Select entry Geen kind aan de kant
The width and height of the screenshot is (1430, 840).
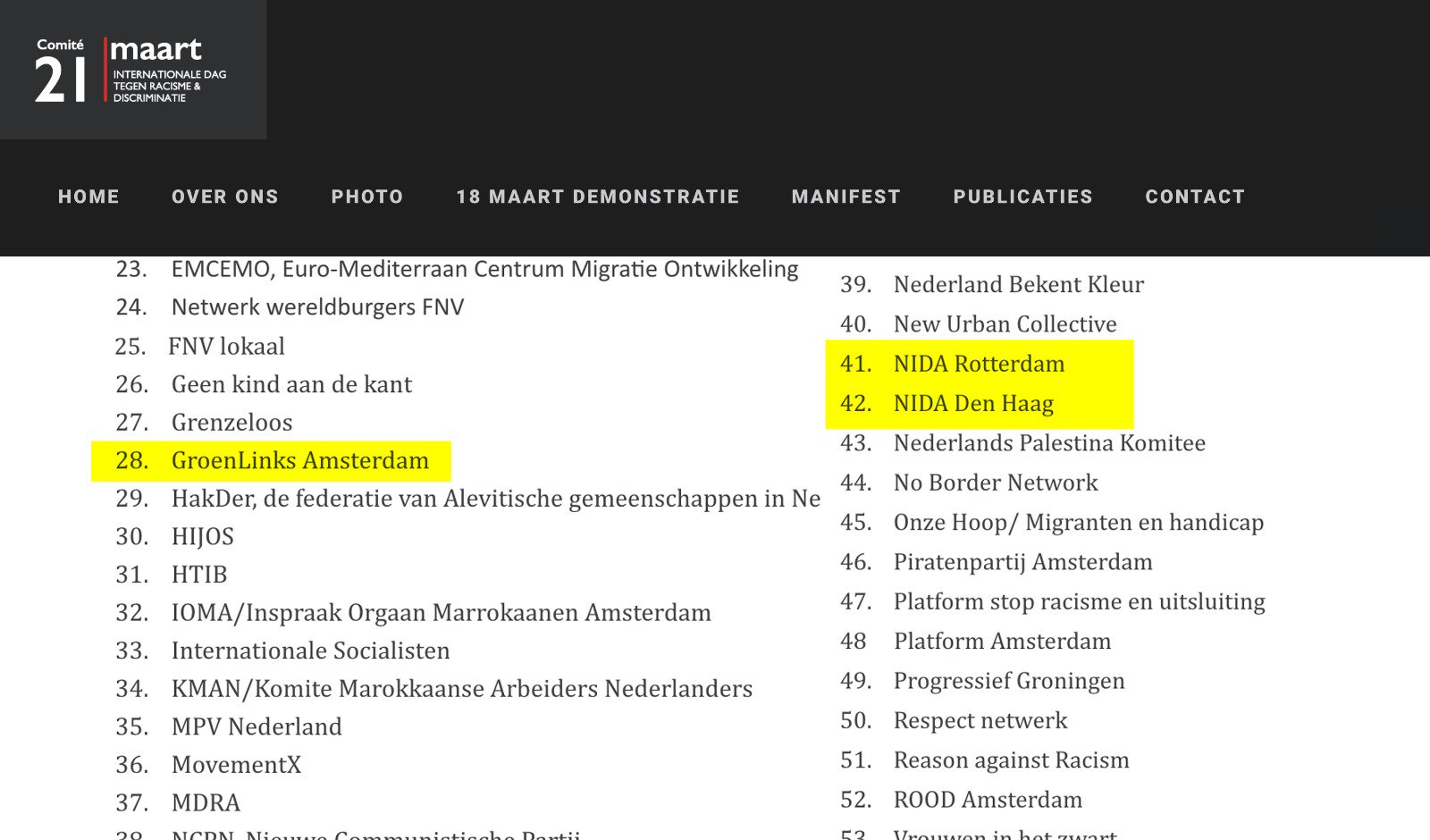tap(265, 384)
